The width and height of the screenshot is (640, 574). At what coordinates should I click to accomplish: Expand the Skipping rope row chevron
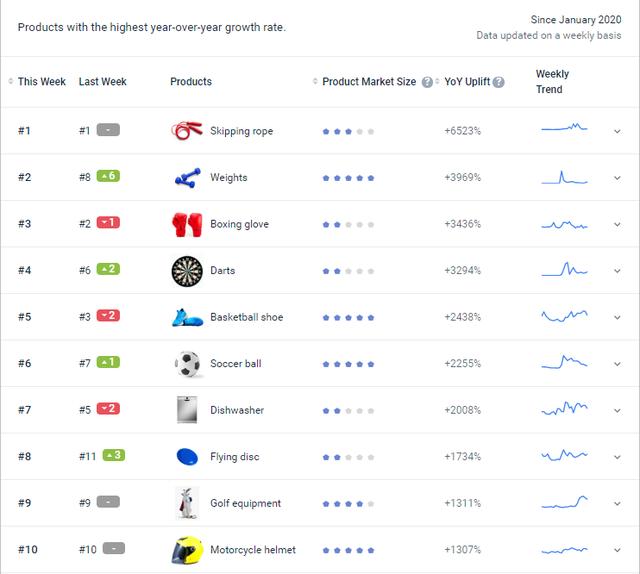coord(617,131)
